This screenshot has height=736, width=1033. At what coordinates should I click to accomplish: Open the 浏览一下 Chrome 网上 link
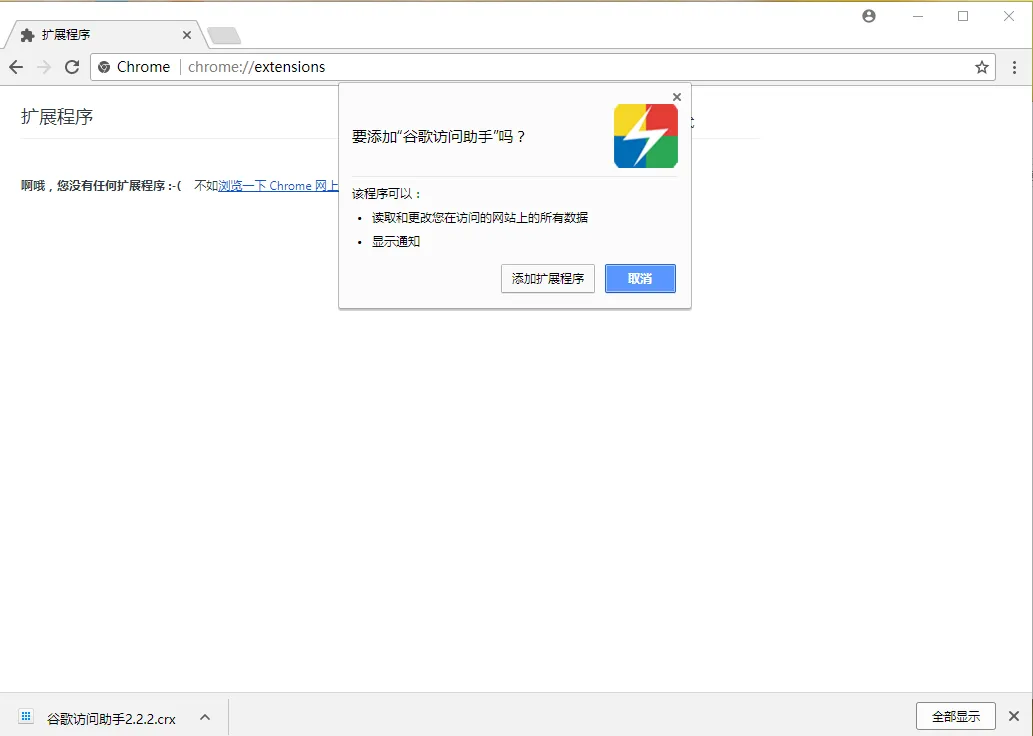click(278, 186)
